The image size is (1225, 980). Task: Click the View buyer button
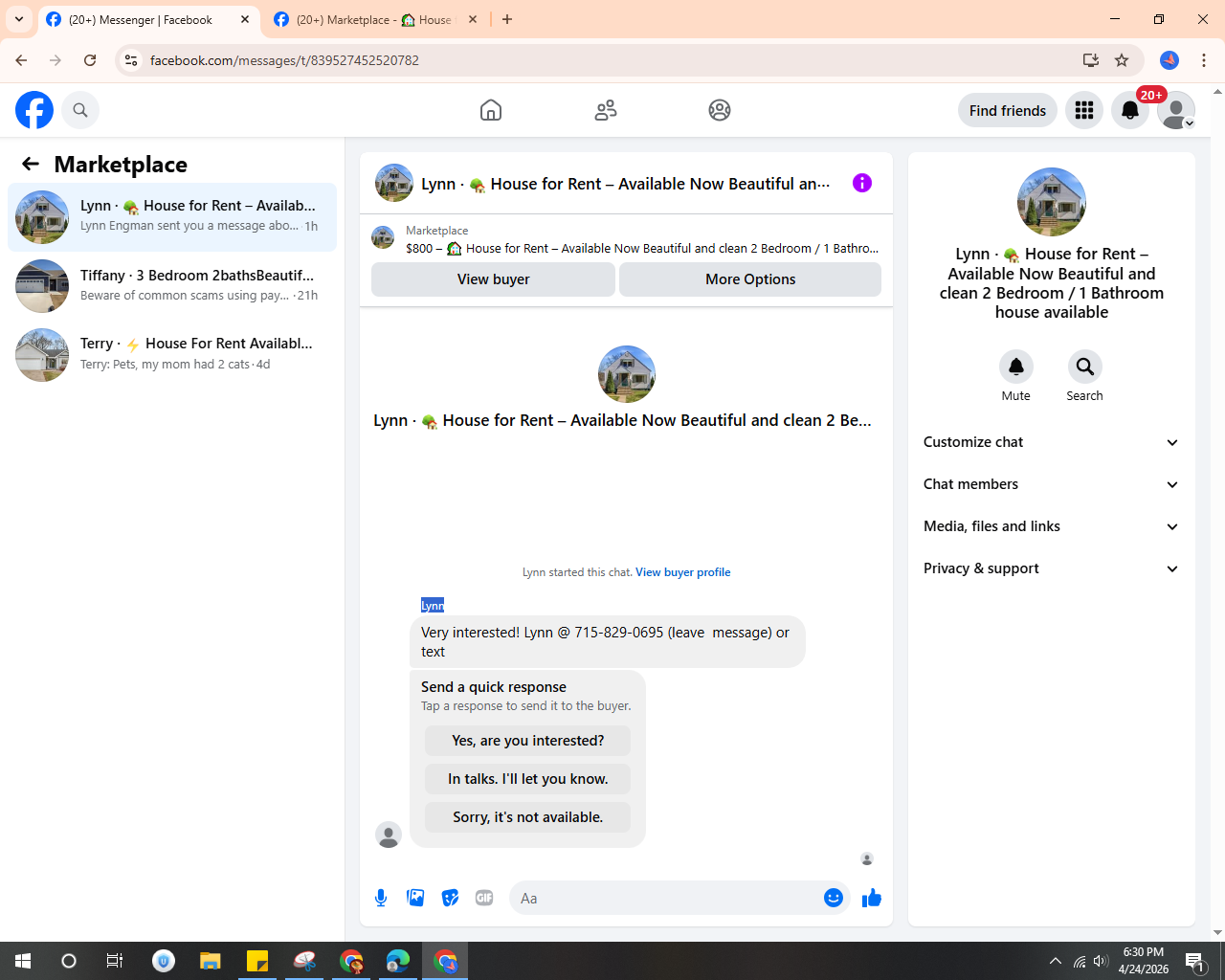[x=493, y=279]
